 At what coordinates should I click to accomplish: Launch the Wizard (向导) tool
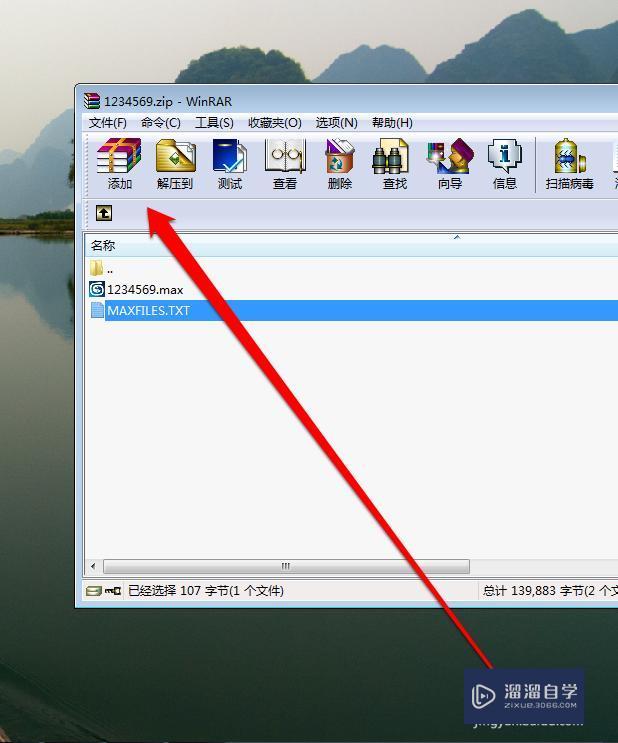click(x=450, y=163)
